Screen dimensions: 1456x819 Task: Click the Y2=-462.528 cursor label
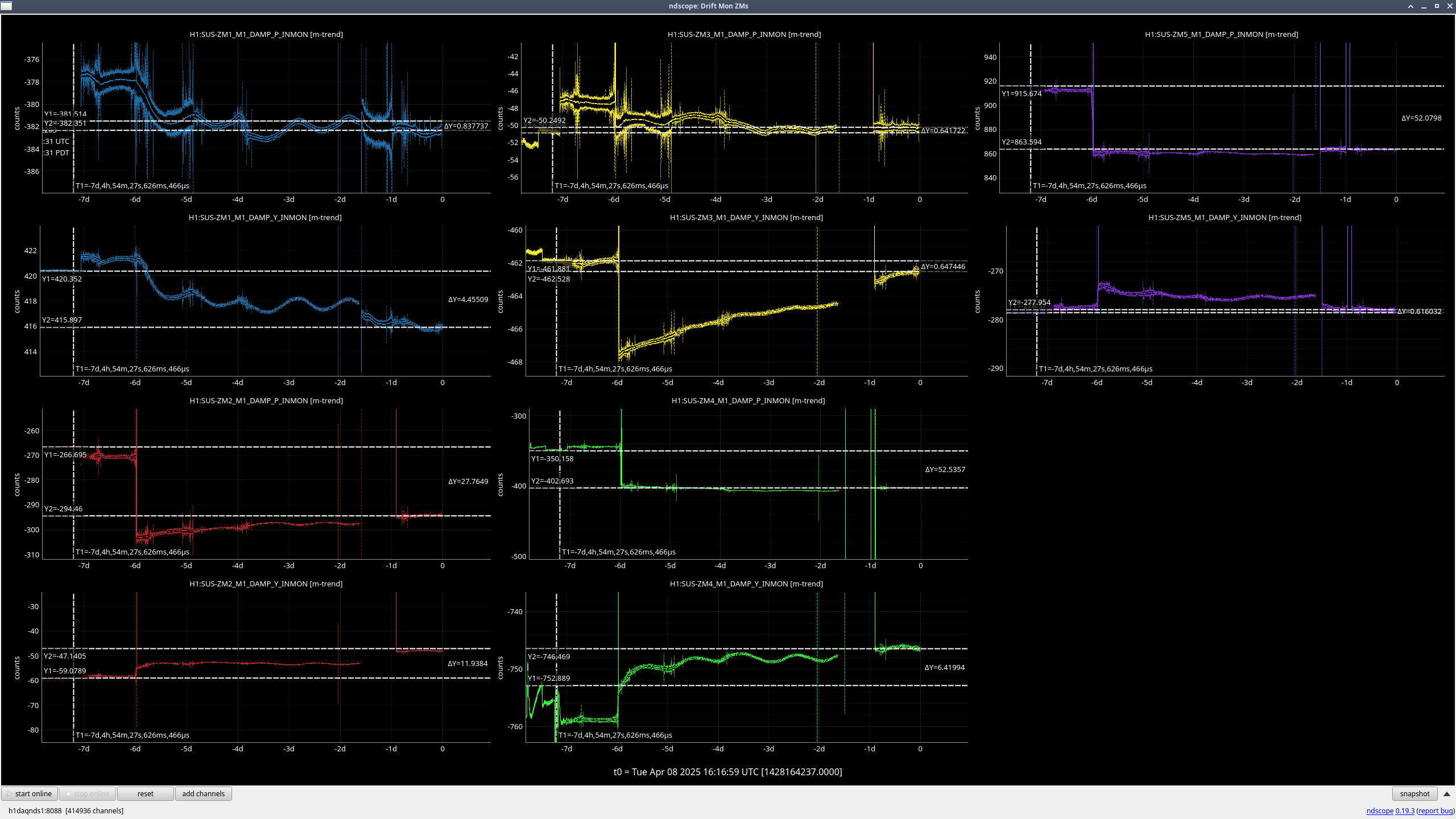(549, 279)
